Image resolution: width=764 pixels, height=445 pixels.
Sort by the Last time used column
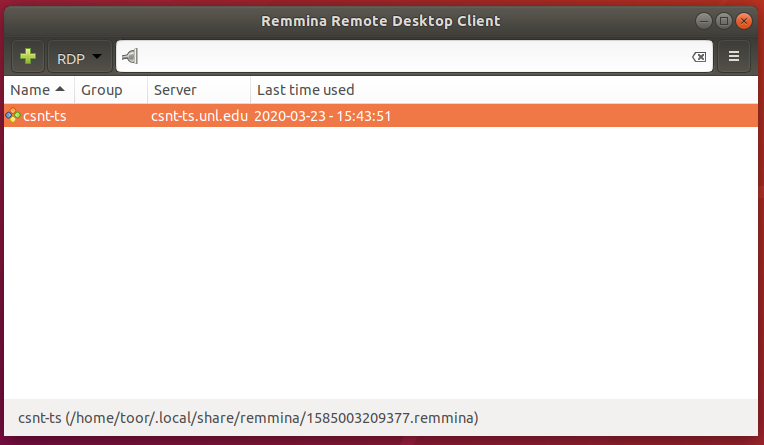point(305,90)
